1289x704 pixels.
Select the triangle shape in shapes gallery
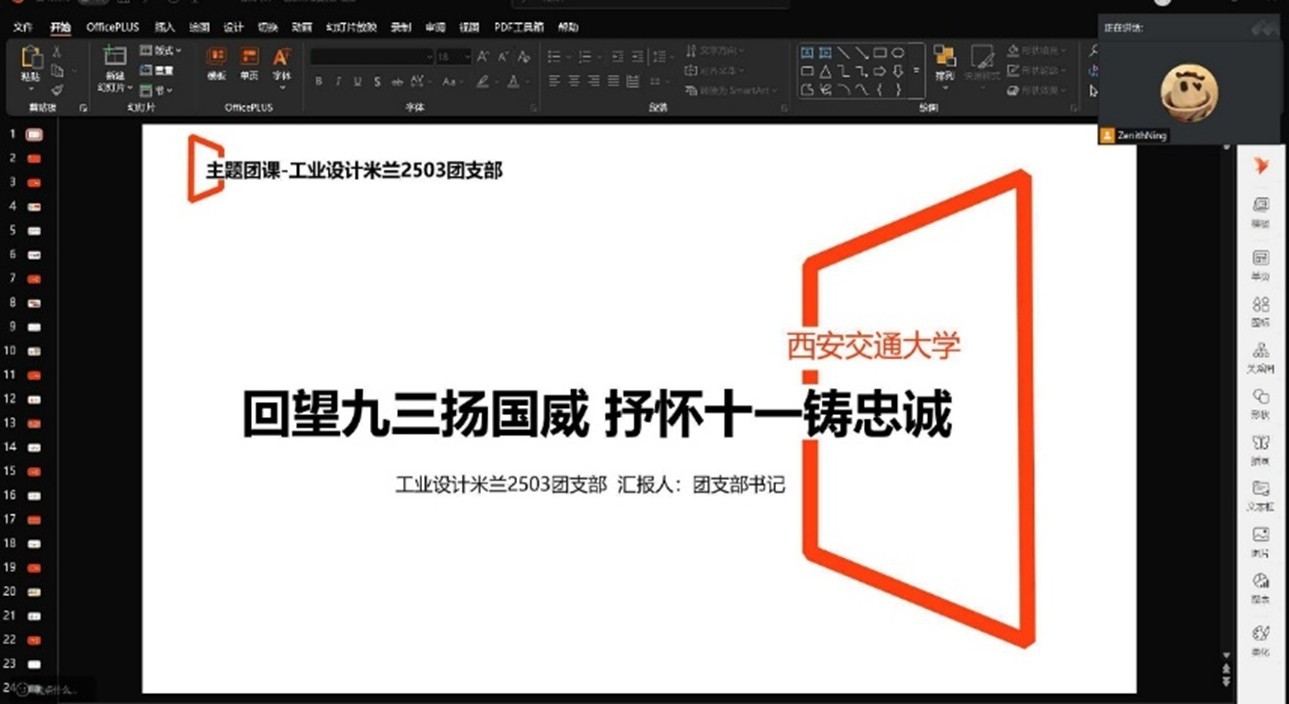825,71
